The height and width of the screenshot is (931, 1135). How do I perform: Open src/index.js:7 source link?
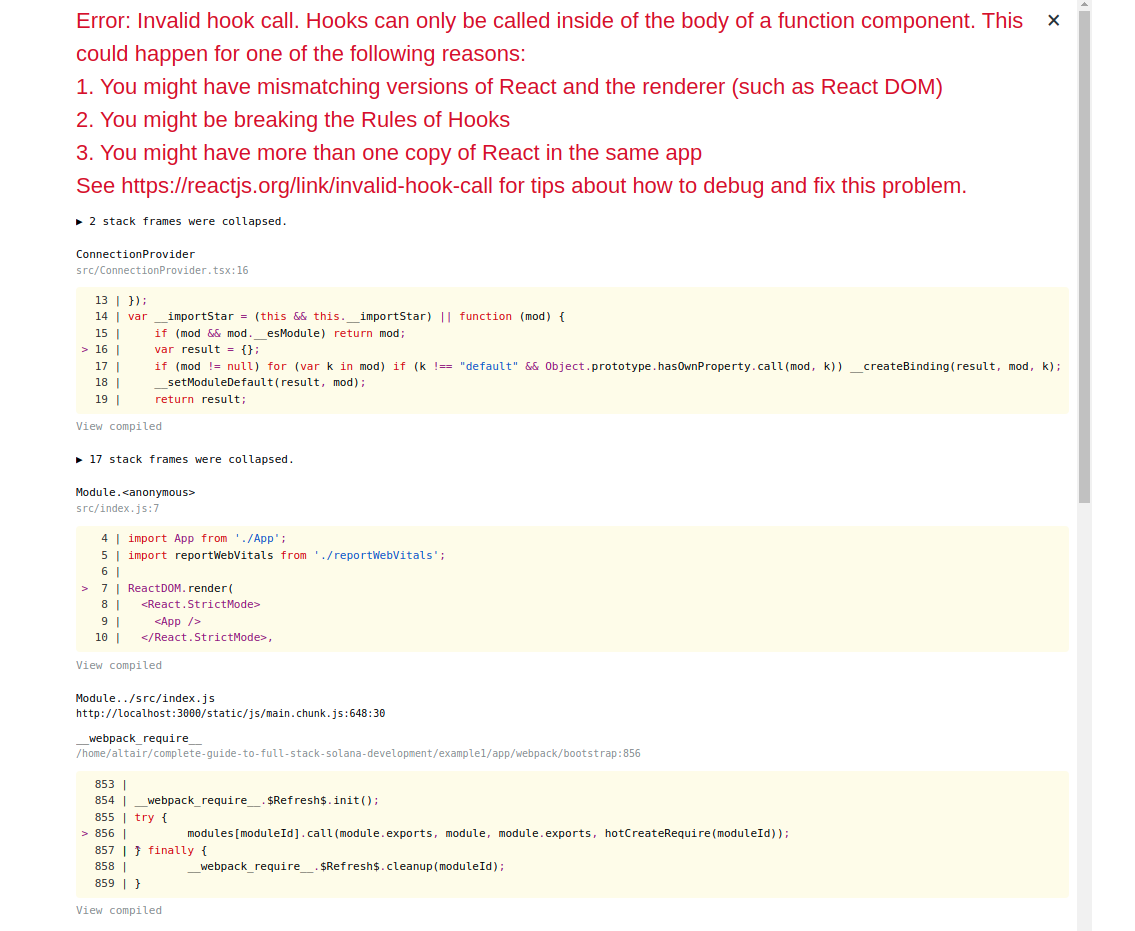(117, 509)
